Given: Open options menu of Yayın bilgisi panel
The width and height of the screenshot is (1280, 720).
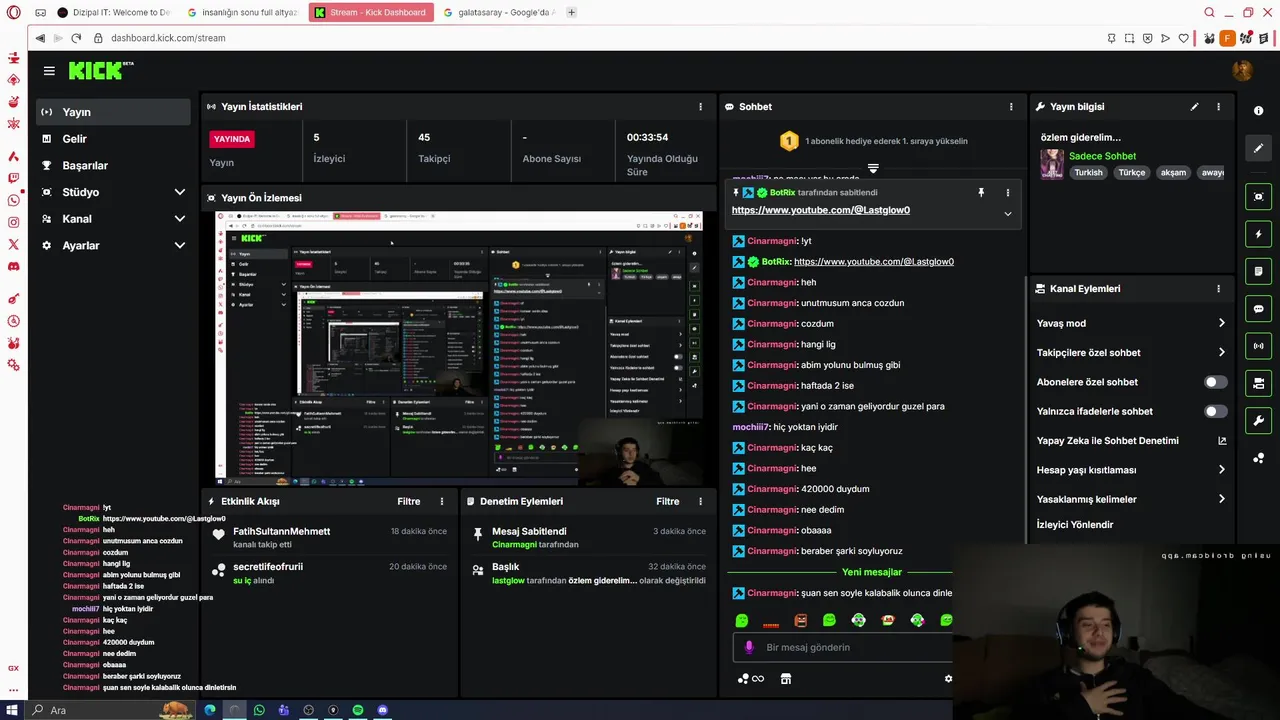Looking at the screenshot, I should coord(1218,107).
